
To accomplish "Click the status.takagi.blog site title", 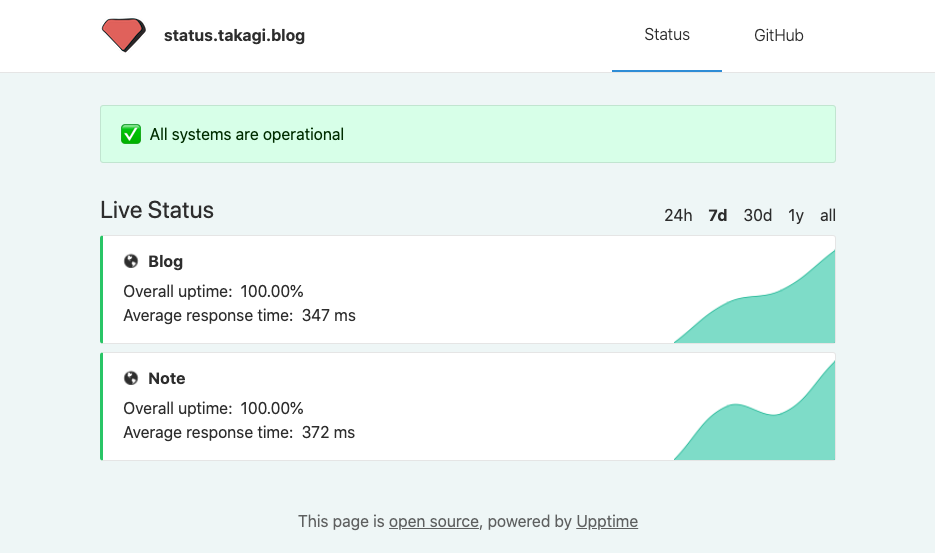I will pos(234,36).
